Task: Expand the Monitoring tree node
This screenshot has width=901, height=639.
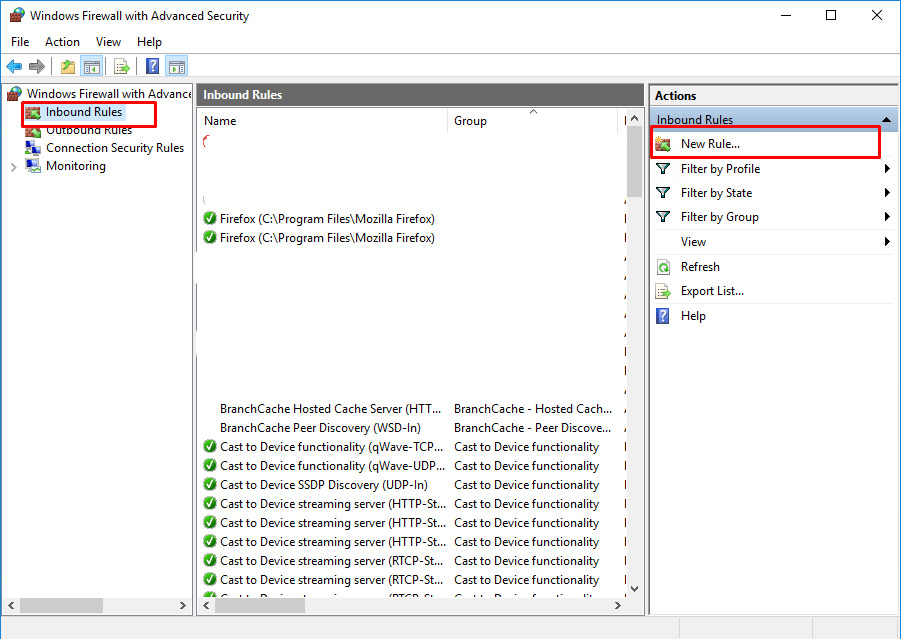Action: pos(14,167)
